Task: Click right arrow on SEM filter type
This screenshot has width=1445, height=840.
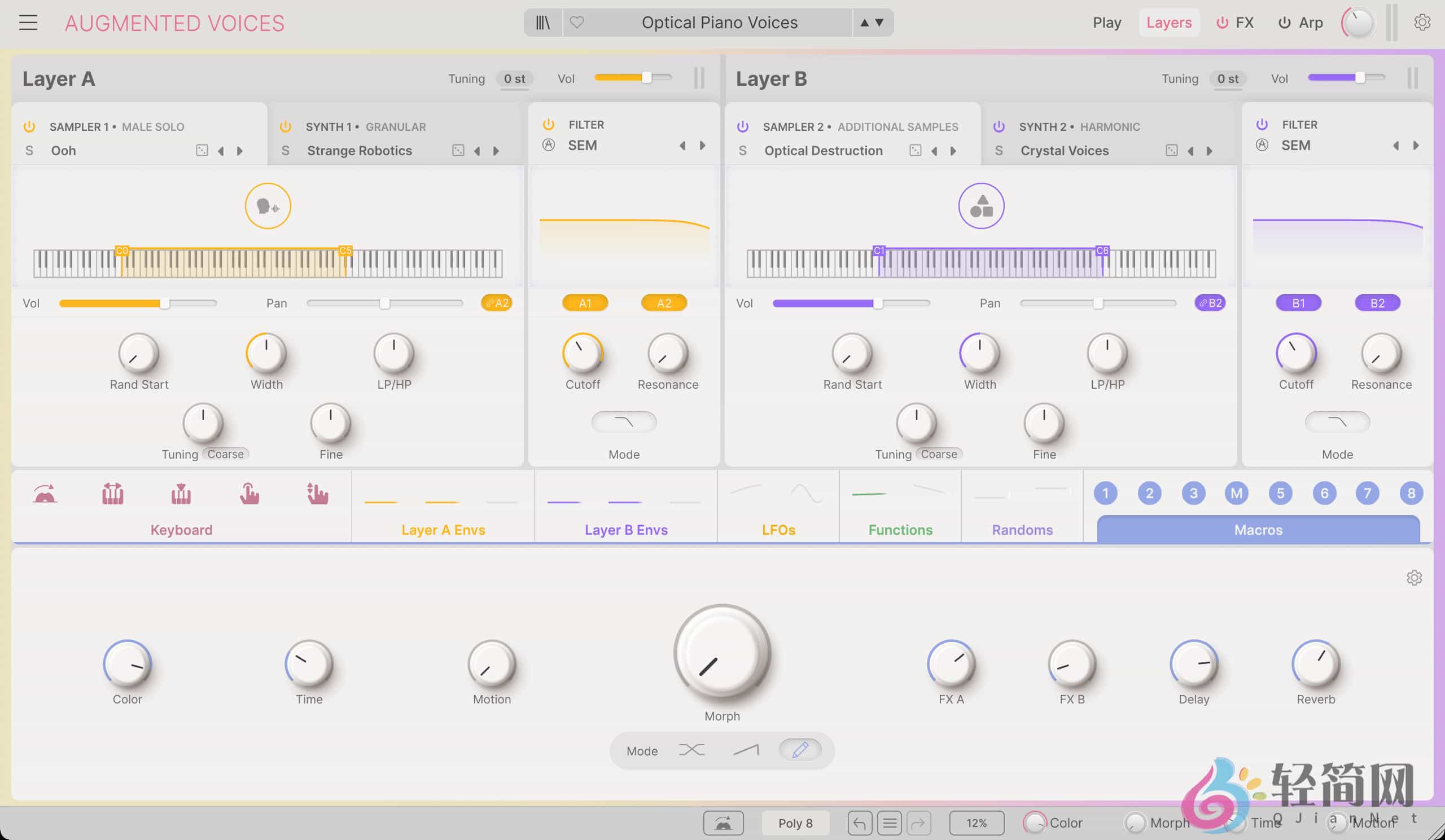Action: coord(703,146)
